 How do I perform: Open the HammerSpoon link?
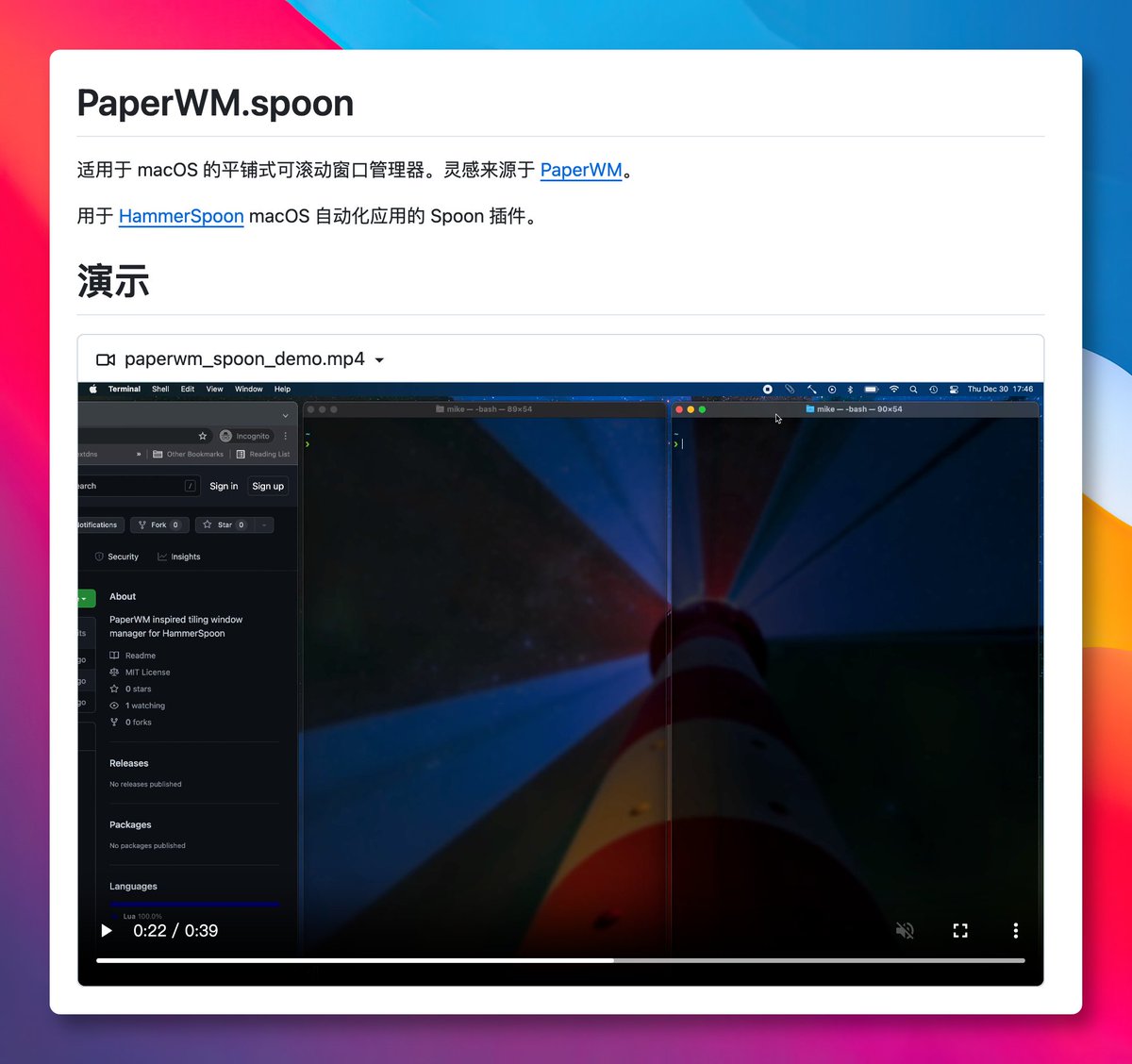(x=181, y=216)
